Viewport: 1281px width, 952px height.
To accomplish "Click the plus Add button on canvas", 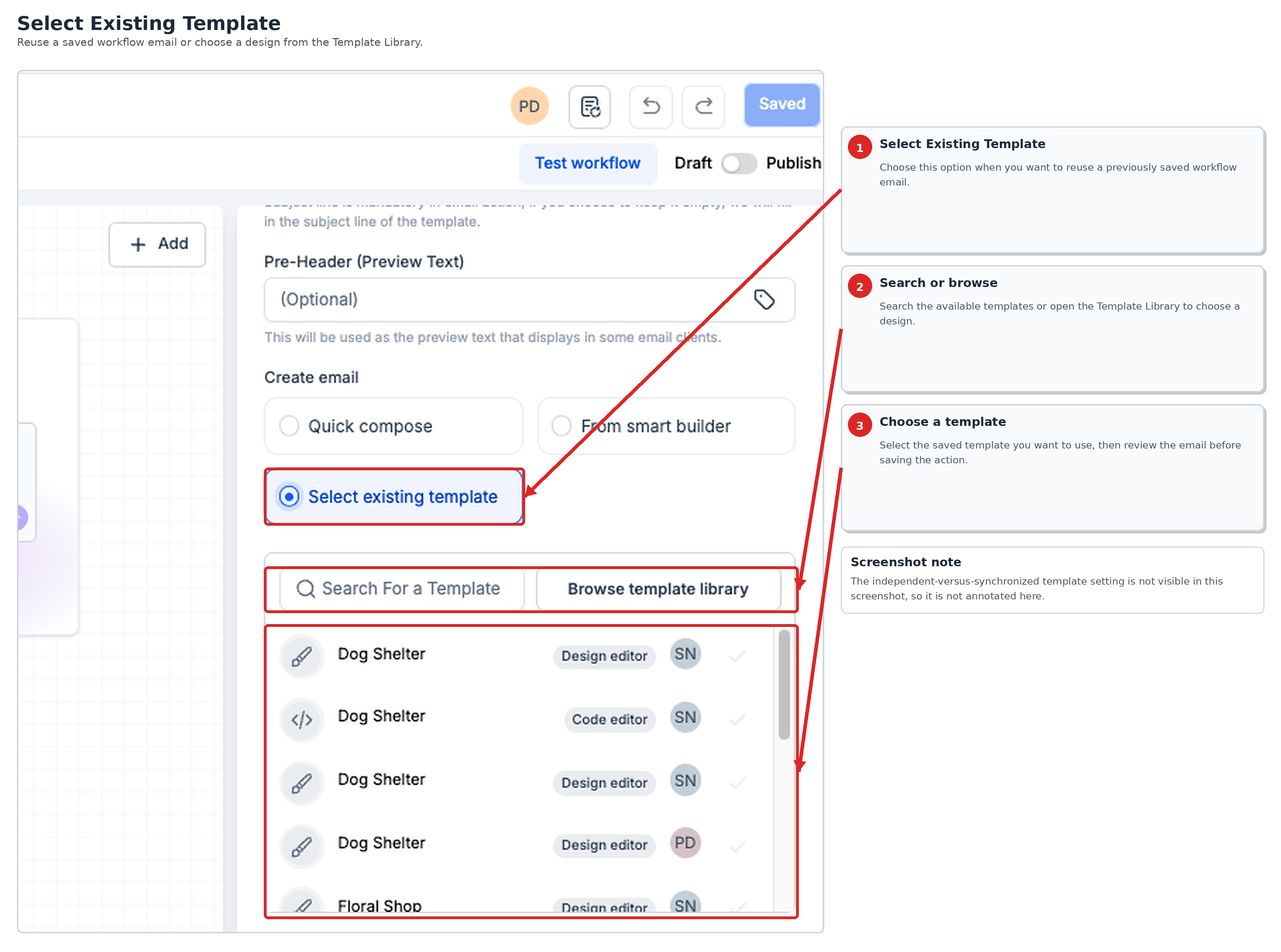I will click(157, 244).
